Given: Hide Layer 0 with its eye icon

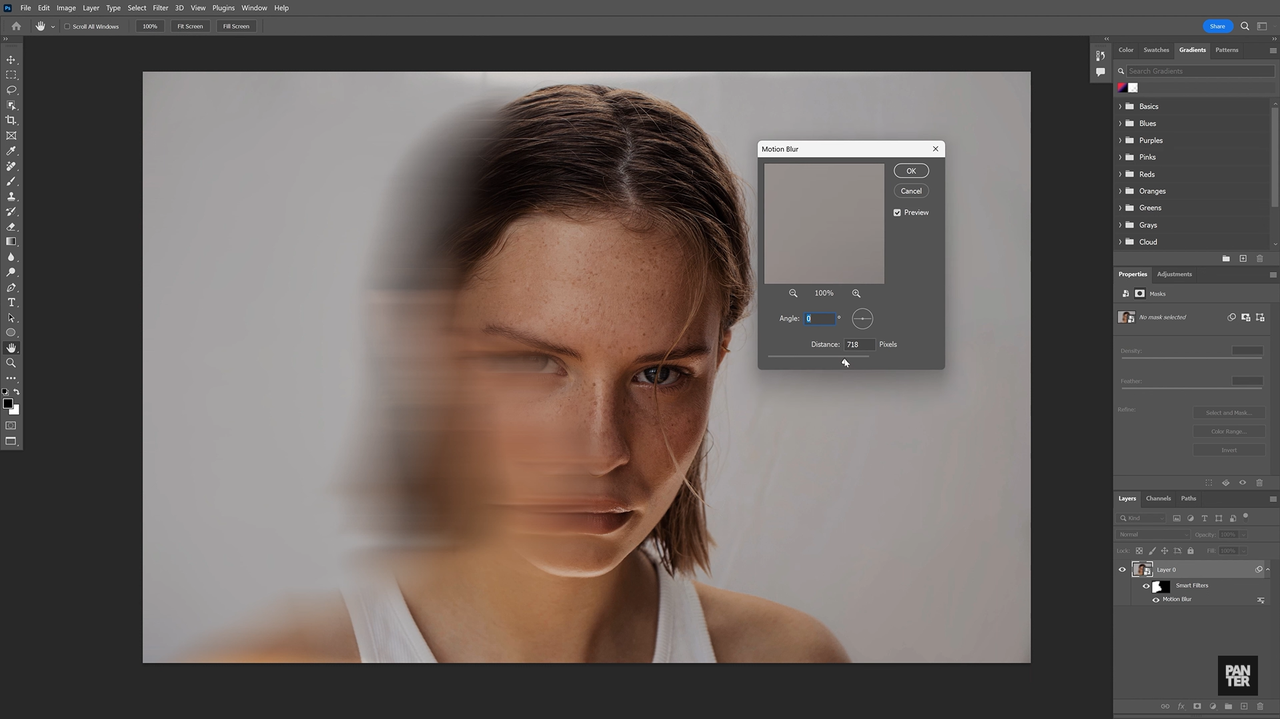Looking at the screenshot, I should [1122, 569].
